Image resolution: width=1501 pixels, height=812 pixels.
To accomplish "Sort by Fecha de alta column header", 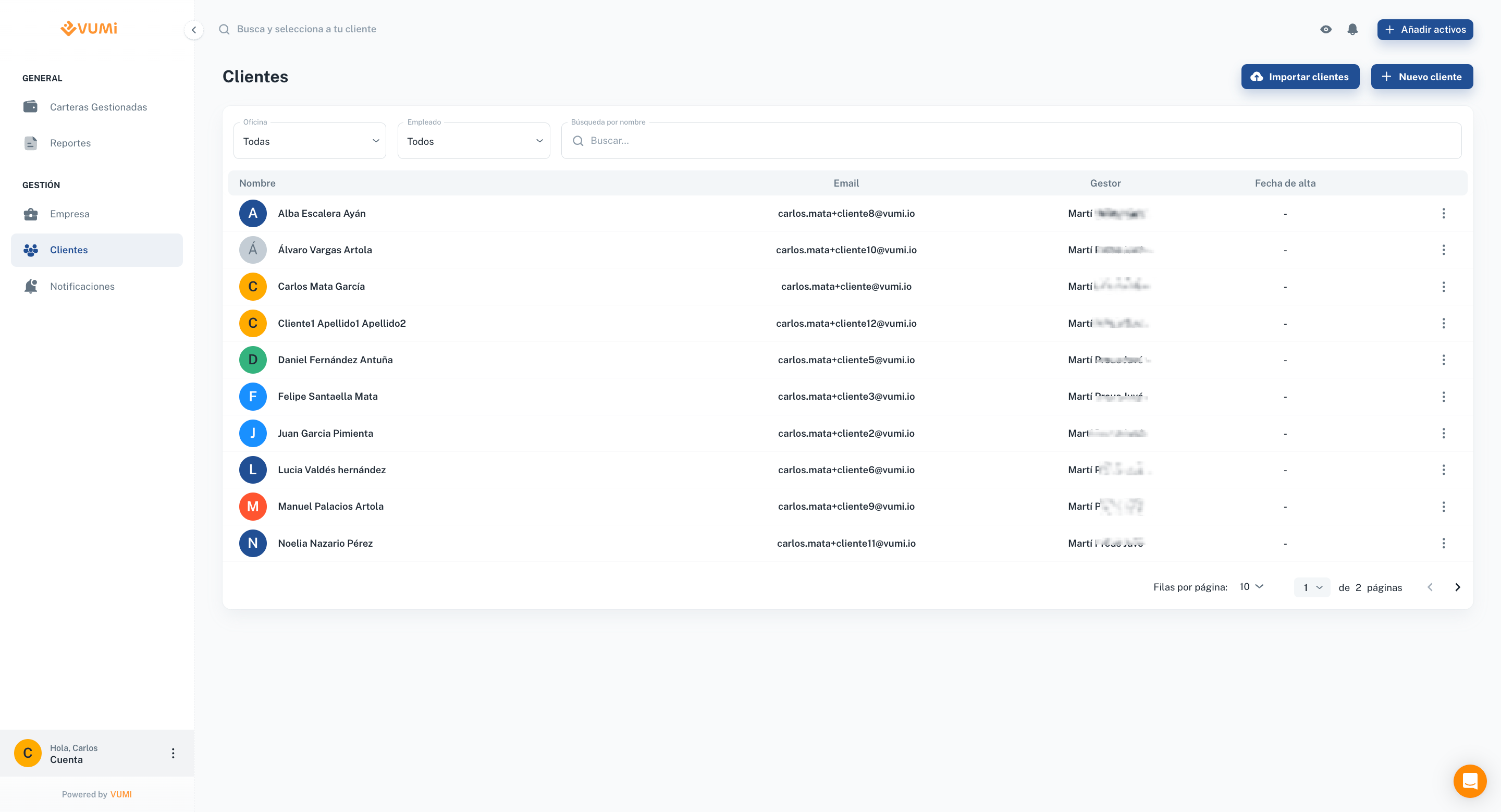I will pyautogui.click(x=1285, y=183).
